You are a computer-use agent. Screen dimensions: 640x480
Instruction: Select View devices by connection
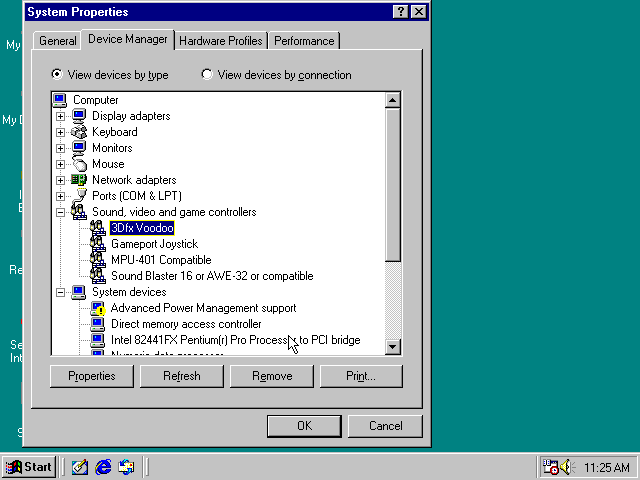point(276,75)
